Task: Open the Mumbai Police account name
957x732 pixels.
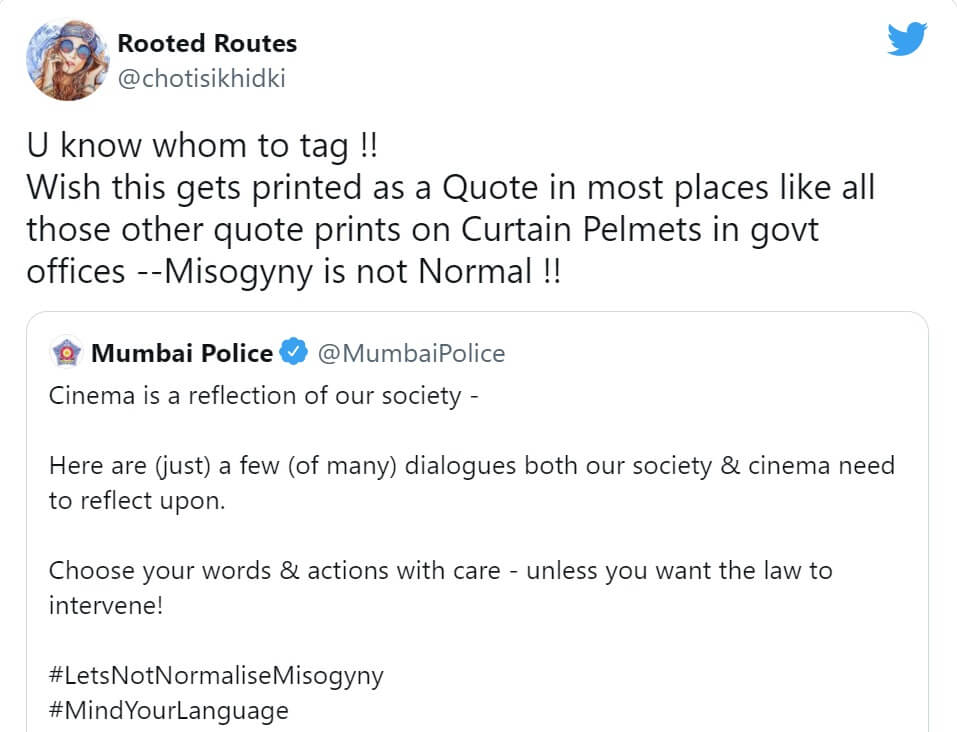Action: [x=181, y=353]
